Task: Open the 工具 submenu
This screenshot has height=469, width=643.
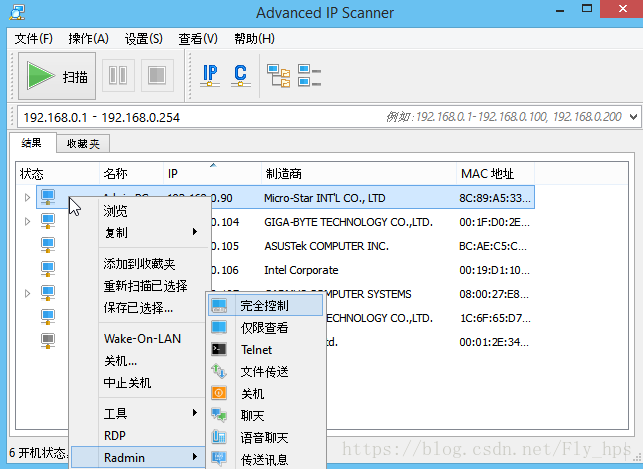Action: point(139,414)
